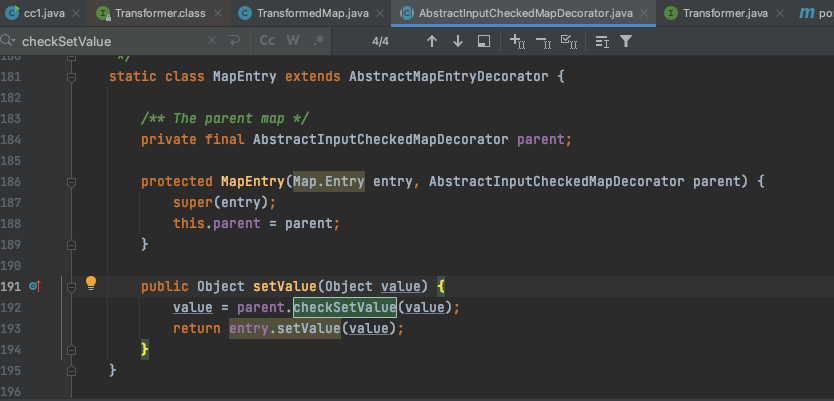Viewport: 834px width, 401px height.
Task: Open results in Find tool window icon
Action: (483, 41)
